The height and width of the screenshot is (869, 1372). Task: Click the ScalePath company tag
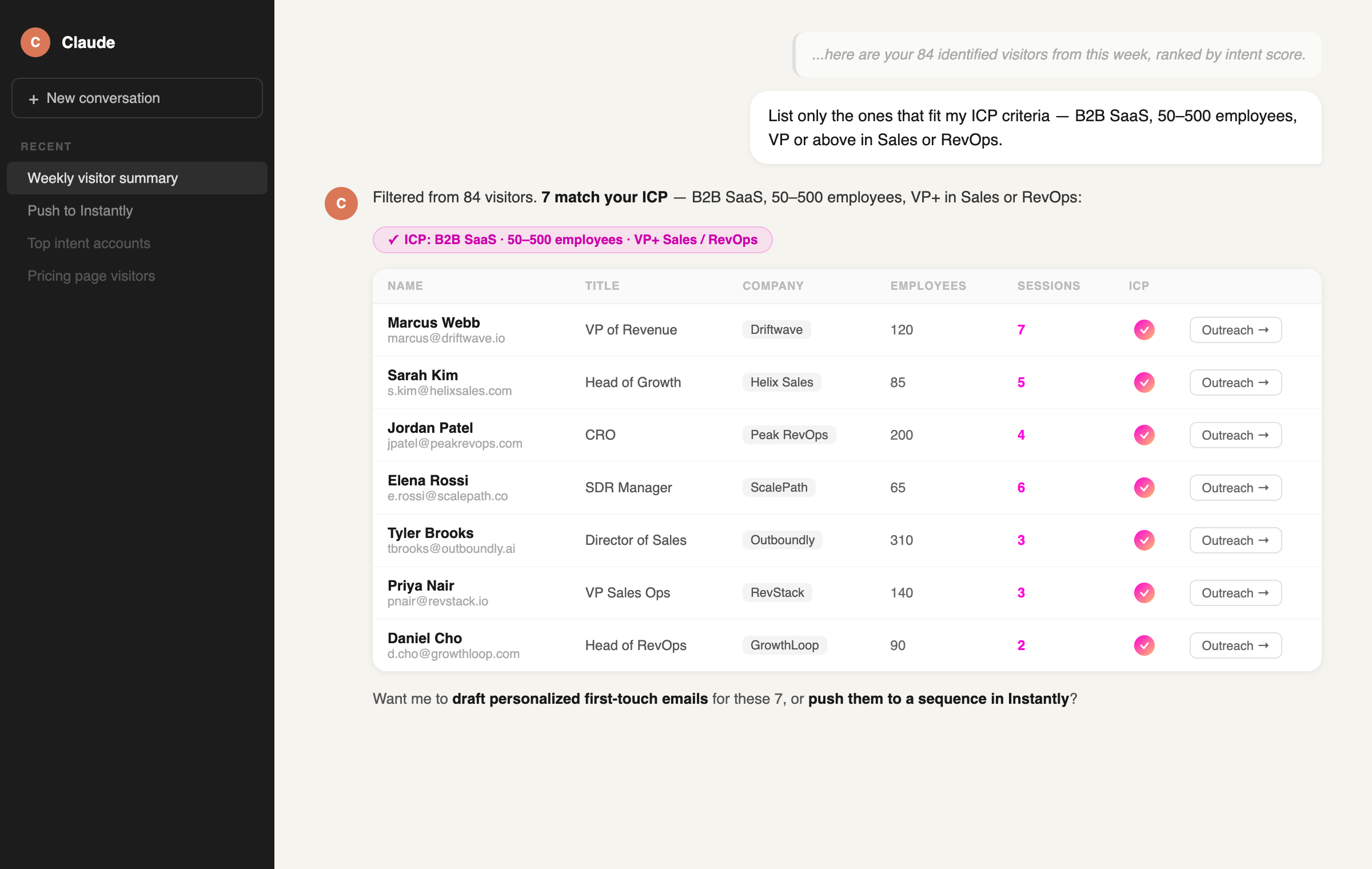tap(779, 487)
